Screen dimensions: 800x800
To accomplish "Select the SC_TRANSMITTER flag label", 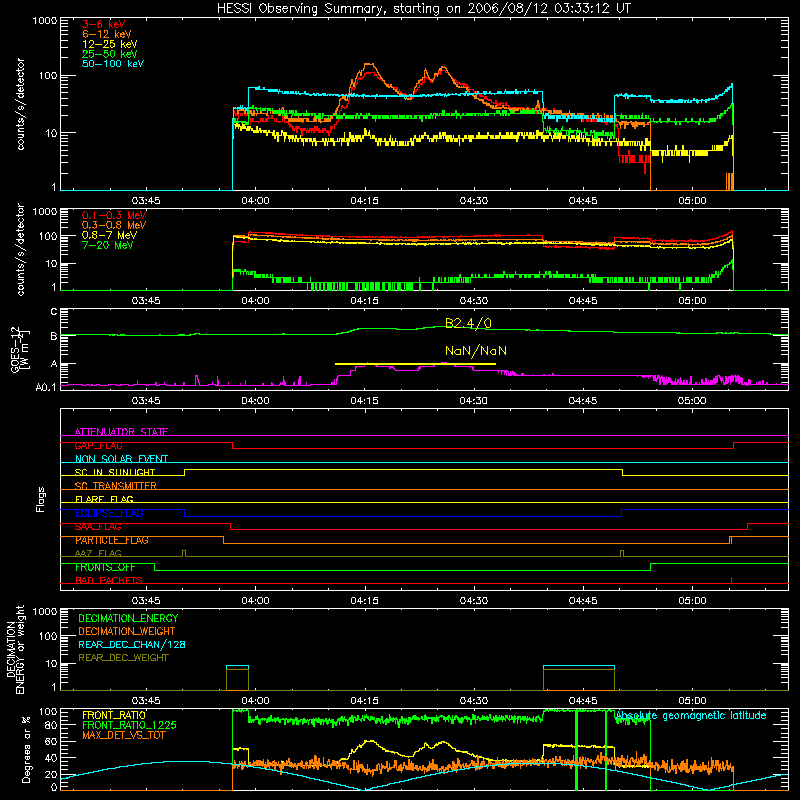I will (x=116, y=486).
